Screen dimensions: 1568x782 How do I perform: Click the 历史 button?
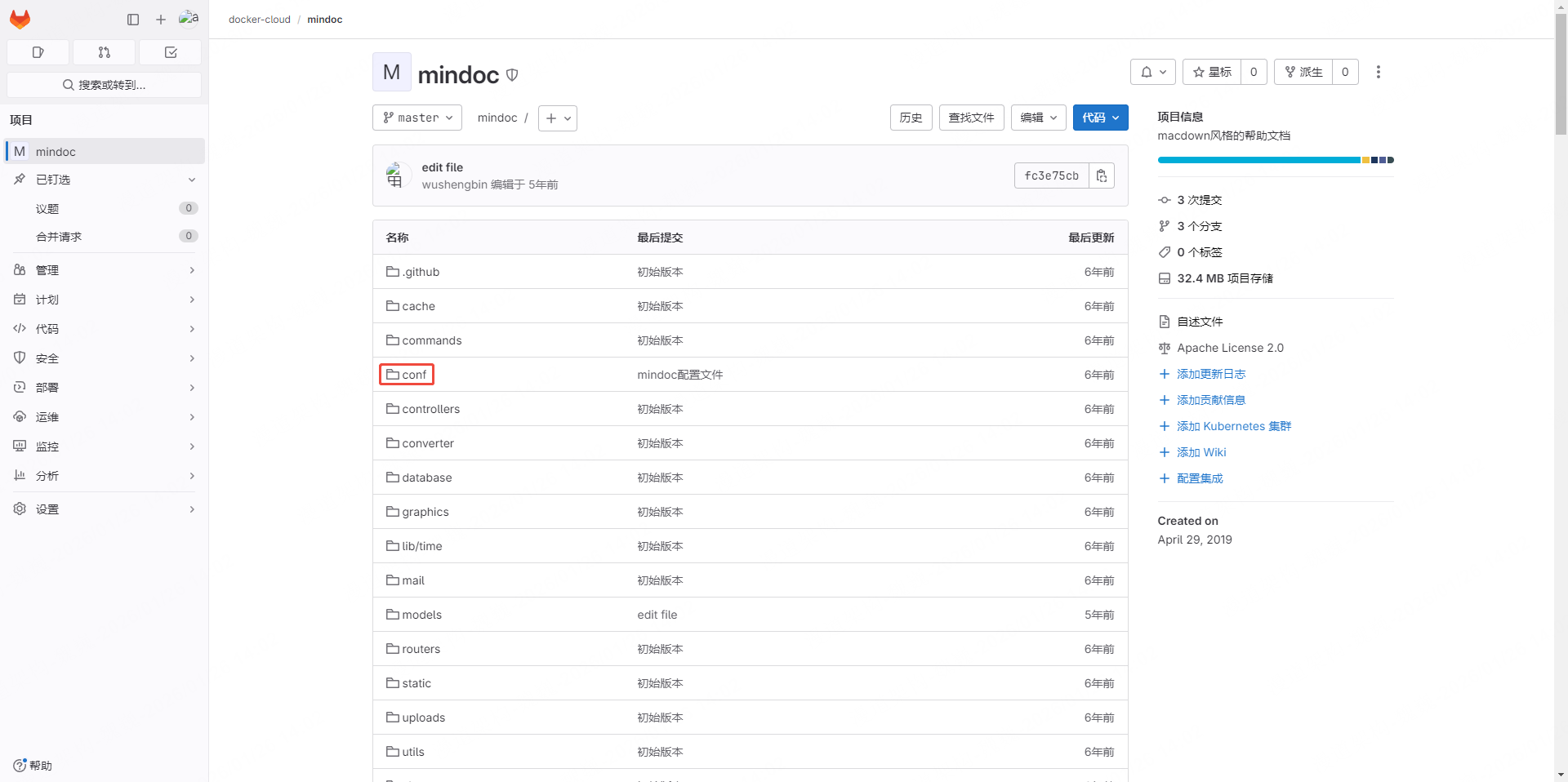[911, 118]
